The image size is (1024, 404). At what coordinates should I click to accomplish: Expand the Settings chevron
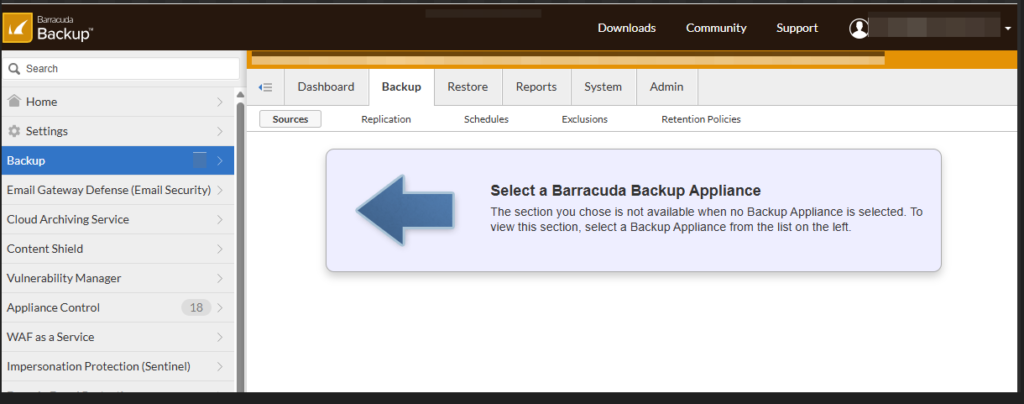[x=220, y=131]
